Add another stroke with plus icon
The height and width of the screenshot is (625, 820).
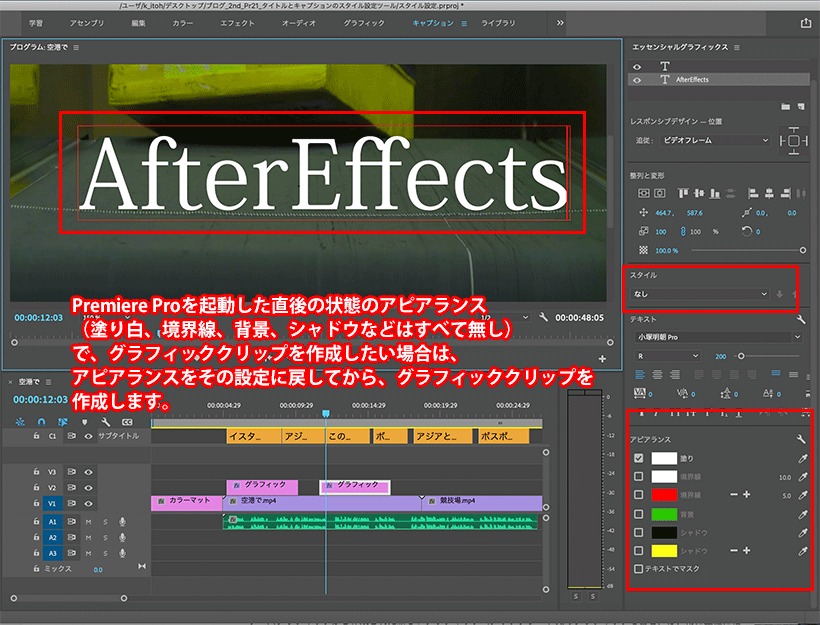pos(746,494)
